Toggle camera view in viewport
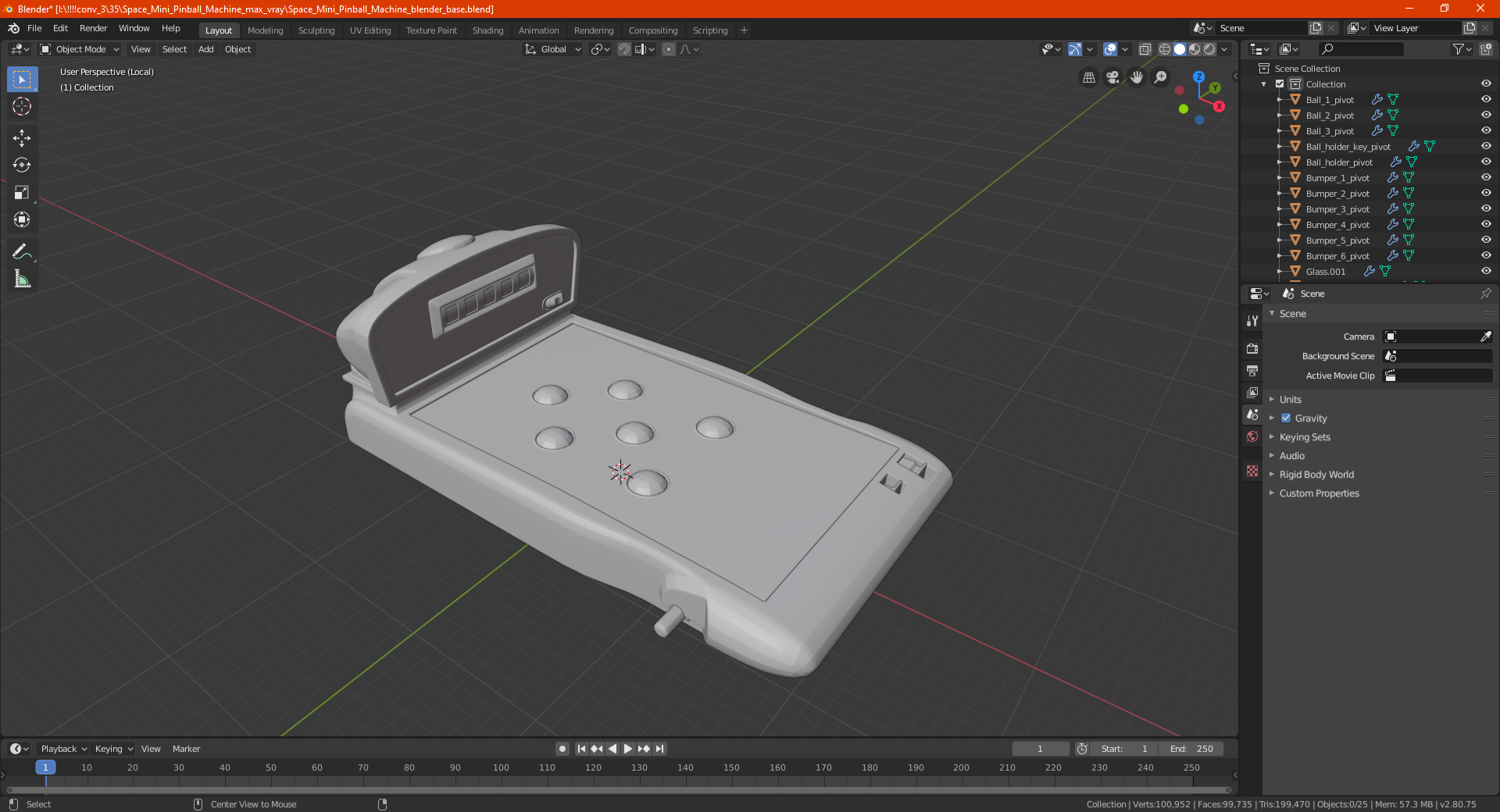The width and height of the screenshot is (1500, 812). tap(1112, 77)
